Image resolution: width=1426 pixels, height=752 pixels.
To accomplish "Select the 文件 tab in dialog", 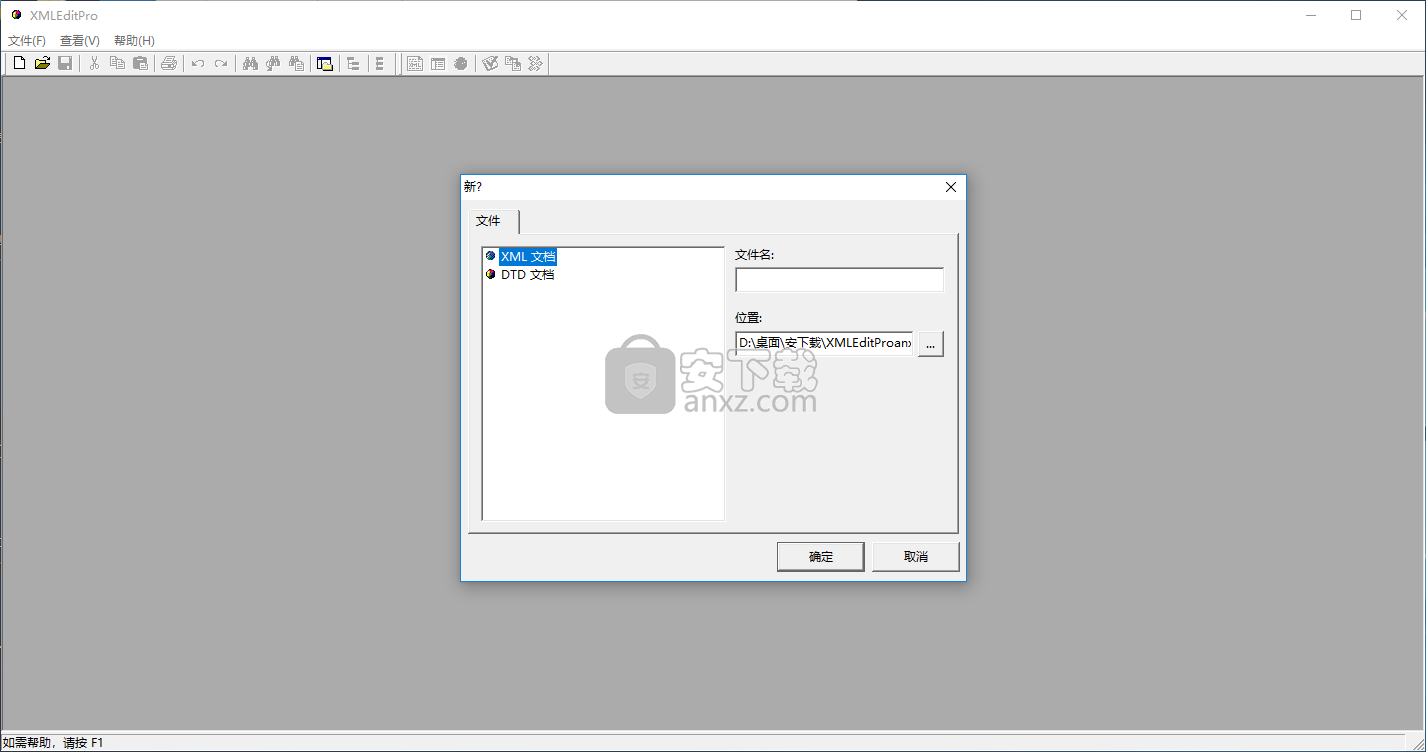I will tap(494, 221).
